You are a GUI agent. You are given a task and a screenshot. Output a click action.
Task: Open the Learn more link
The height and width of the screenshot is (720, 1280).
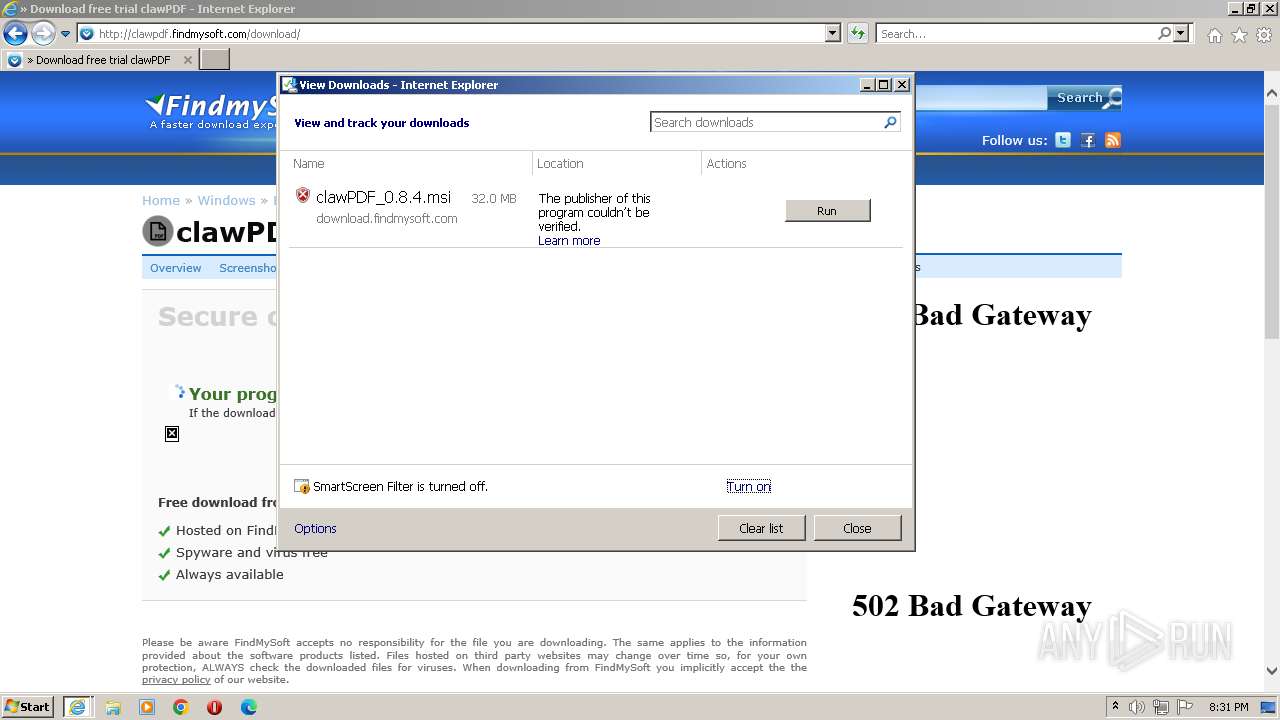click(569, 241)
